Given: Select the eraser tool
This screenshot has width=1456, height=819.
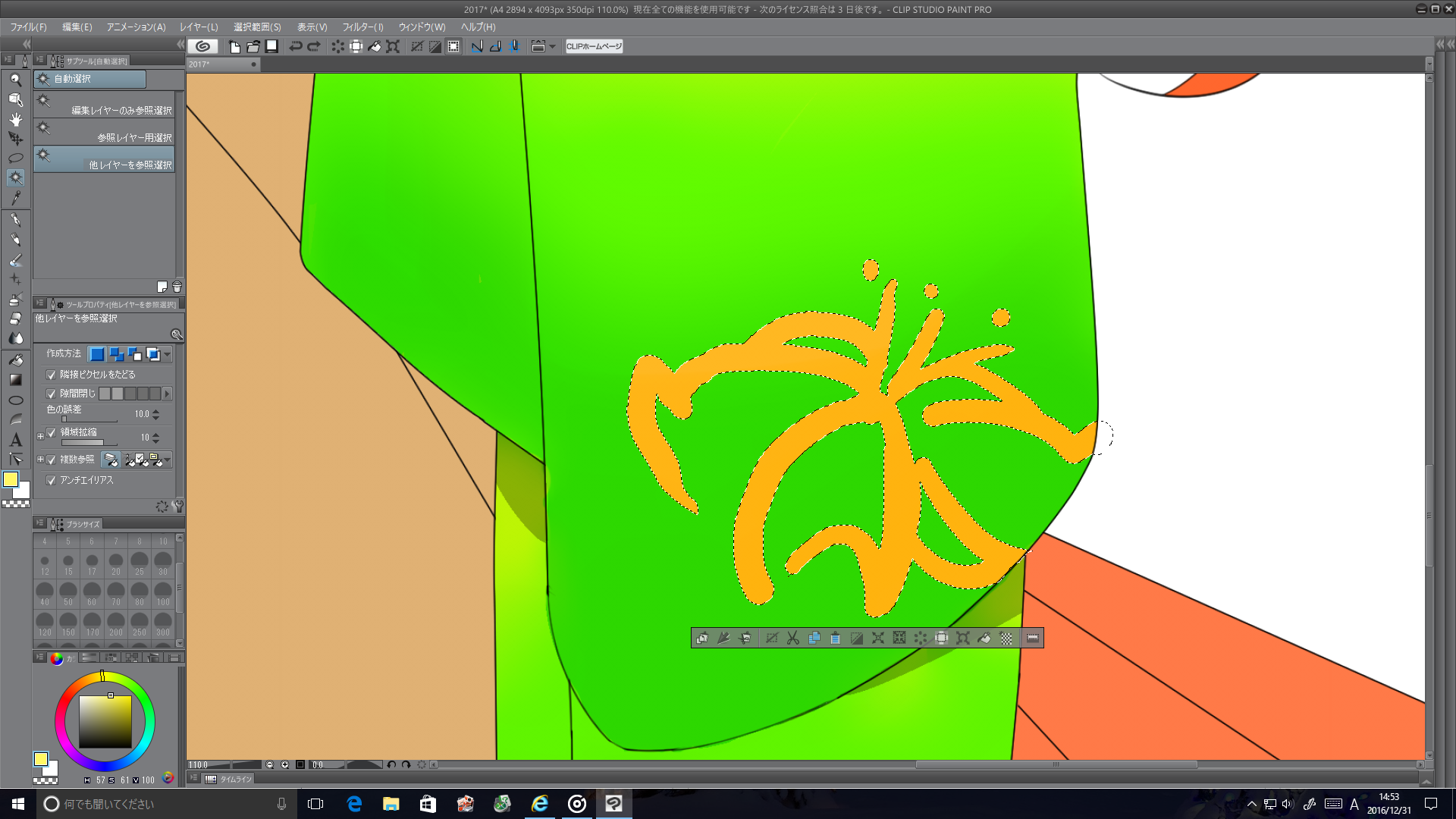Looking at the screenshot, I should (15, 318).
